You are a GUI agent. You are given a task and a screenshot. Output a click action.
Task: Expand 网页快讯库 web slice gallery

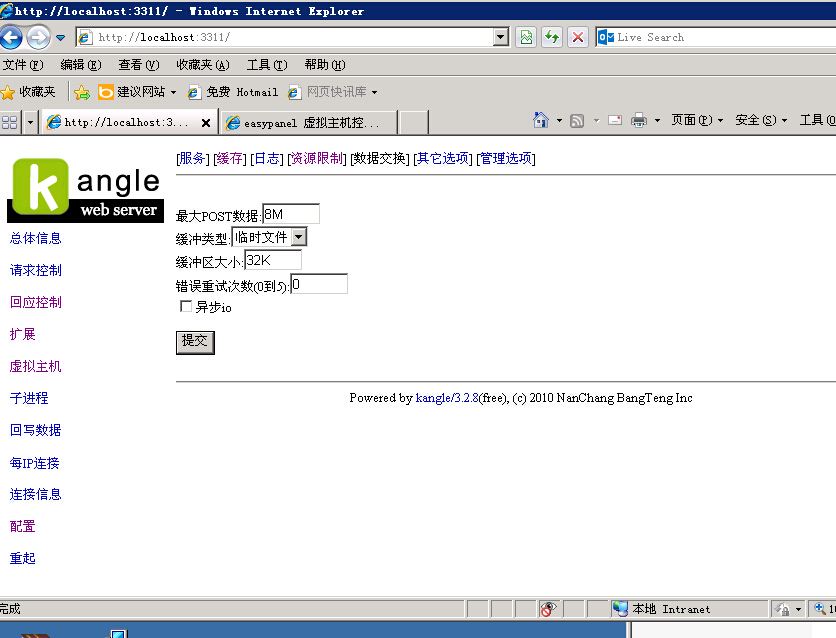[333, 92]
